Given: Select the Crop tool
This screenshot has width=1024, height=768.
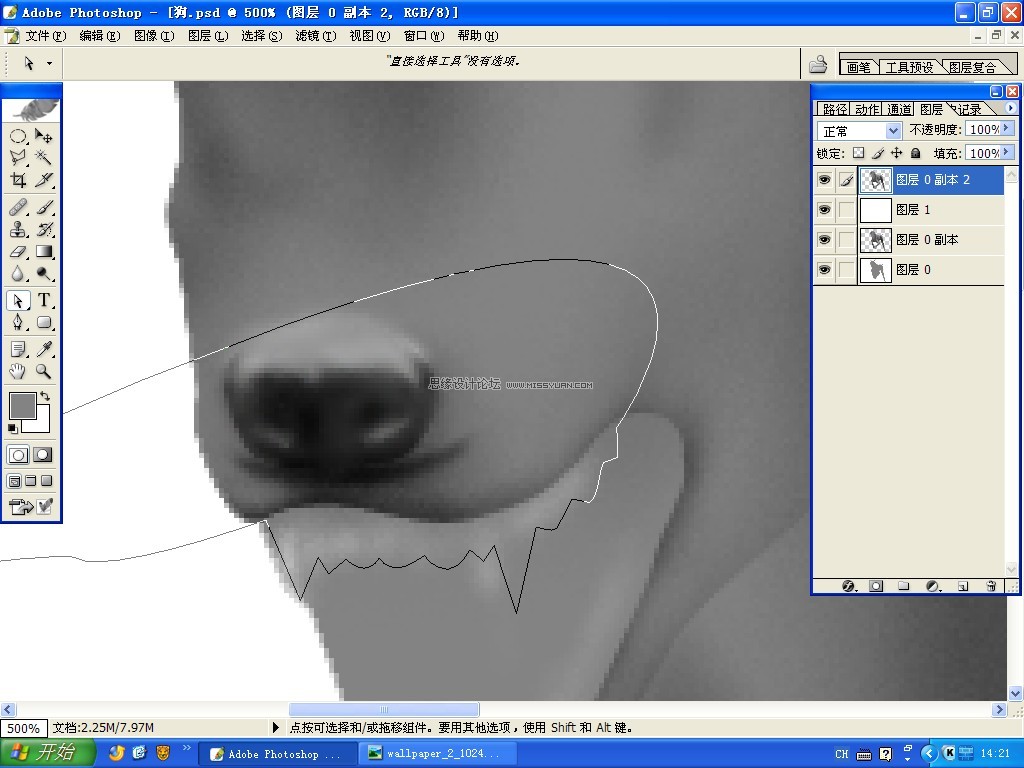Looking at the screenshot, I should 18,180.
